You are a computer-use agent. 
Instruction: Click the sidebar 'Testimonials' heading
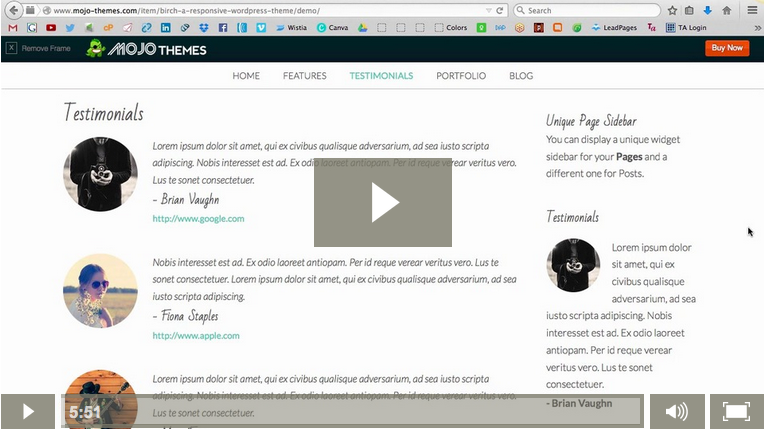click(572, 217)
